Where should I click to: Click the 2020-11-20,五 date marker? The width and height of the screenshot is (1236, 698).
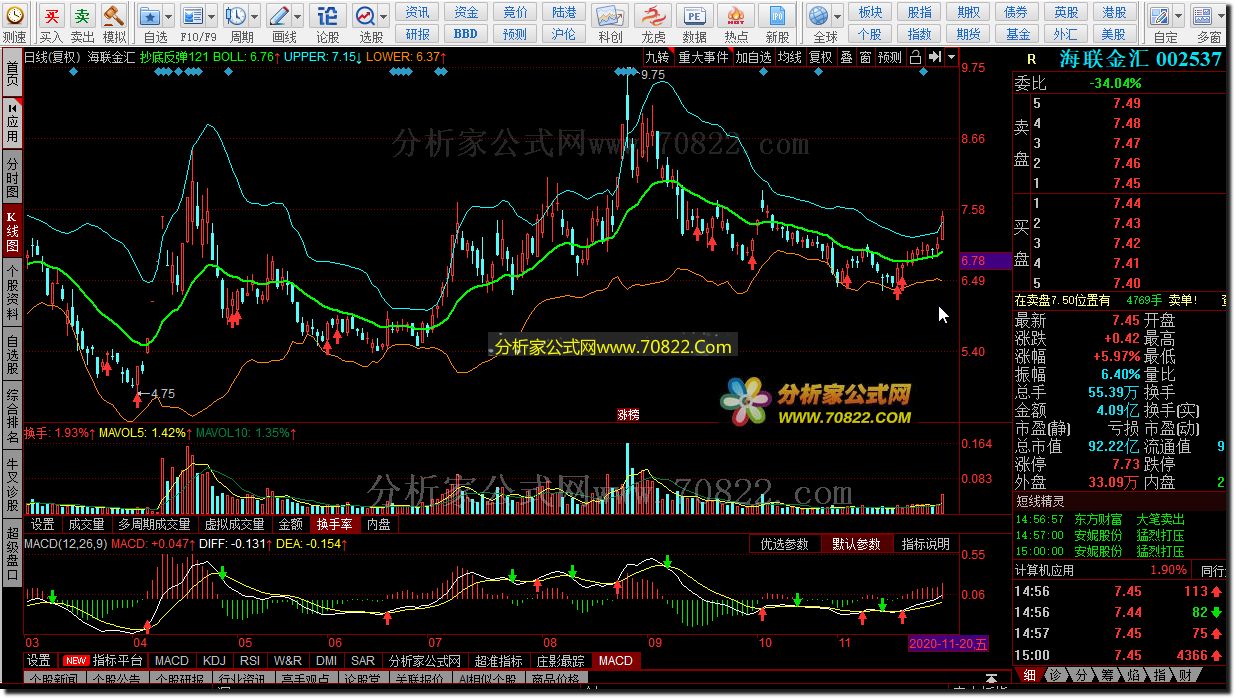pyautogui.click(x=948, y=643)
